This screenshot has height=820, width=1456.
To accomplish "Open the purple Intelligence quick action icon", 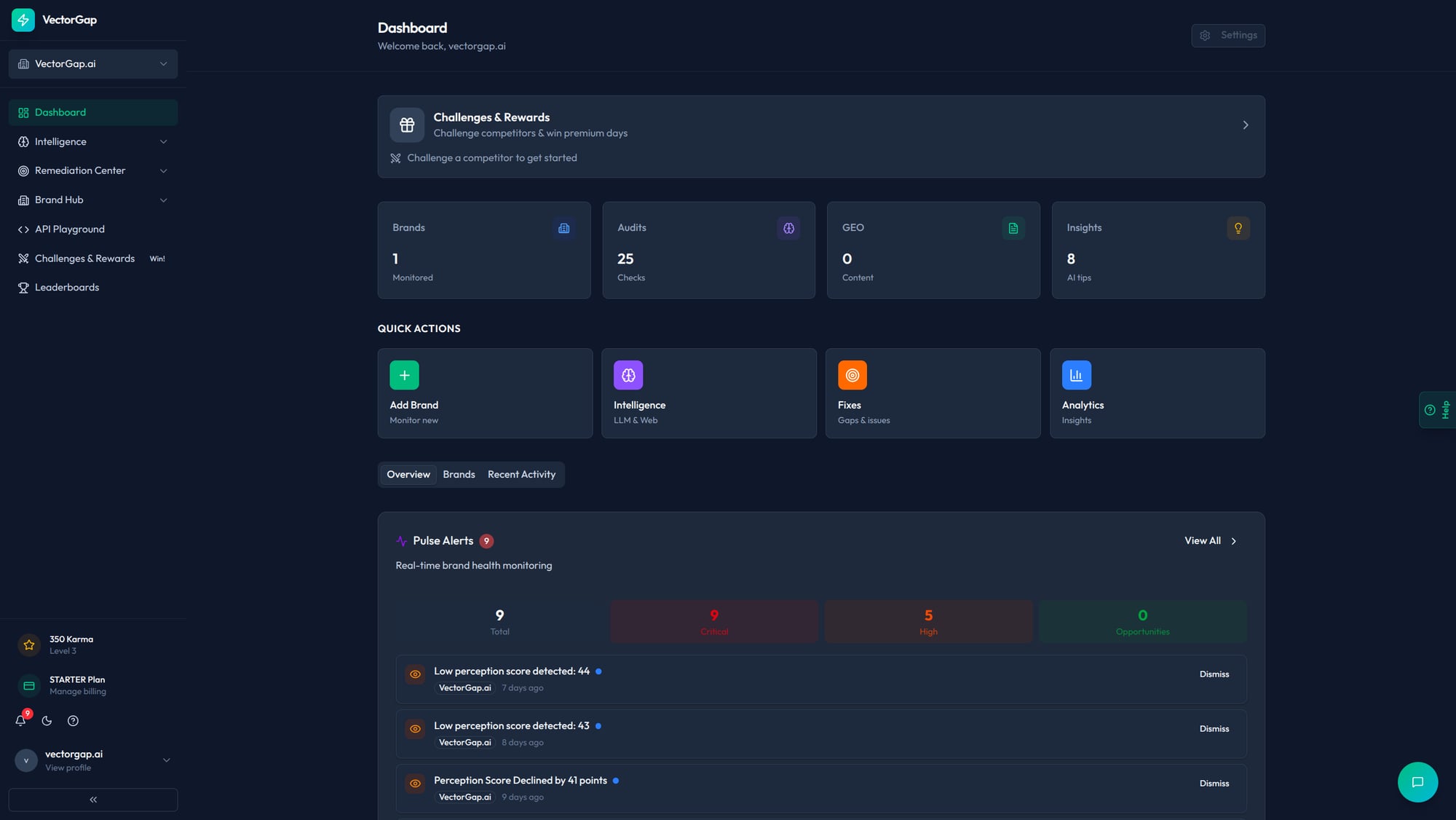I will [628, 375].
